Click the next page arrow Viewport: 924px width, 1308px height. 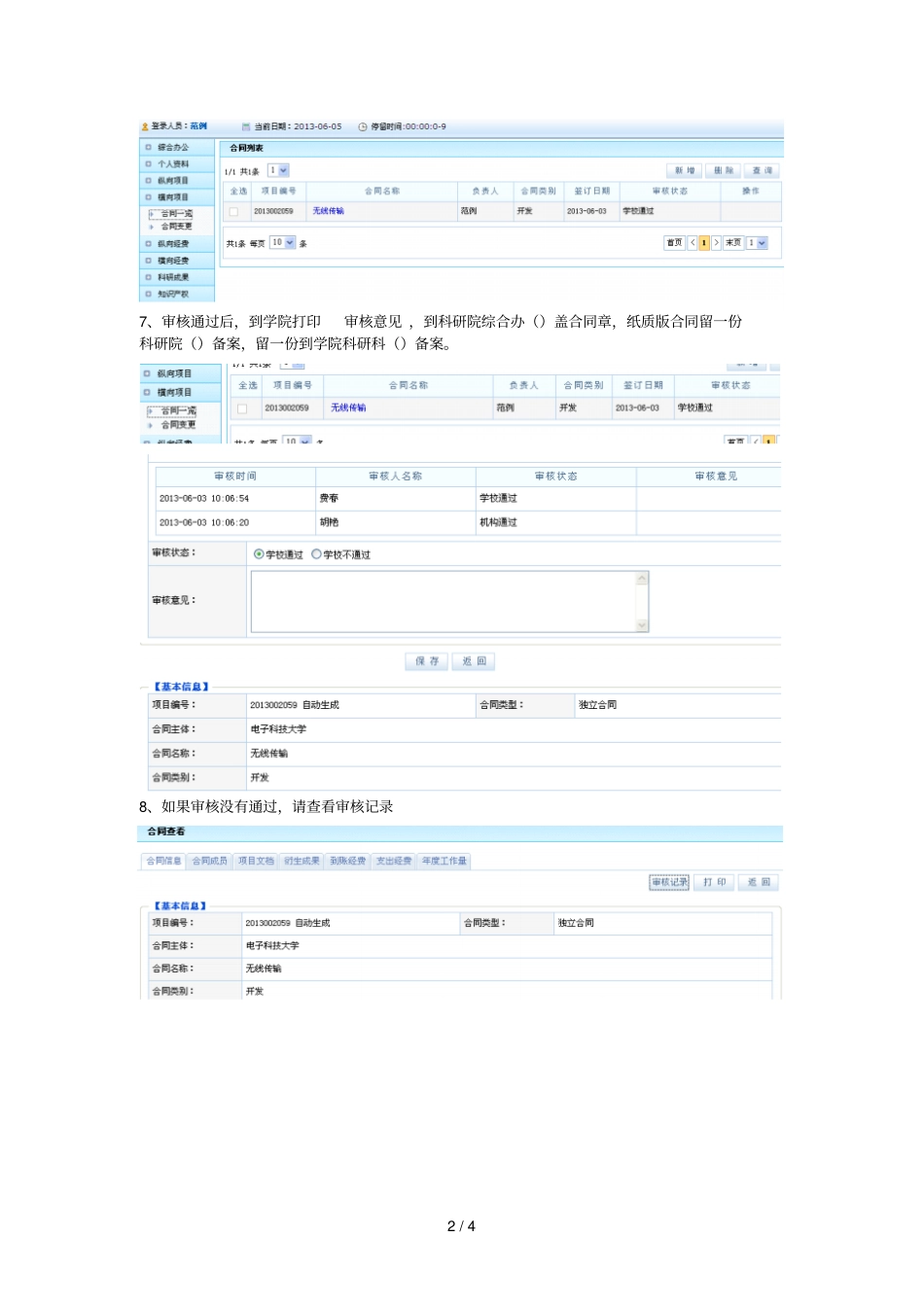(x=716, y=243)
